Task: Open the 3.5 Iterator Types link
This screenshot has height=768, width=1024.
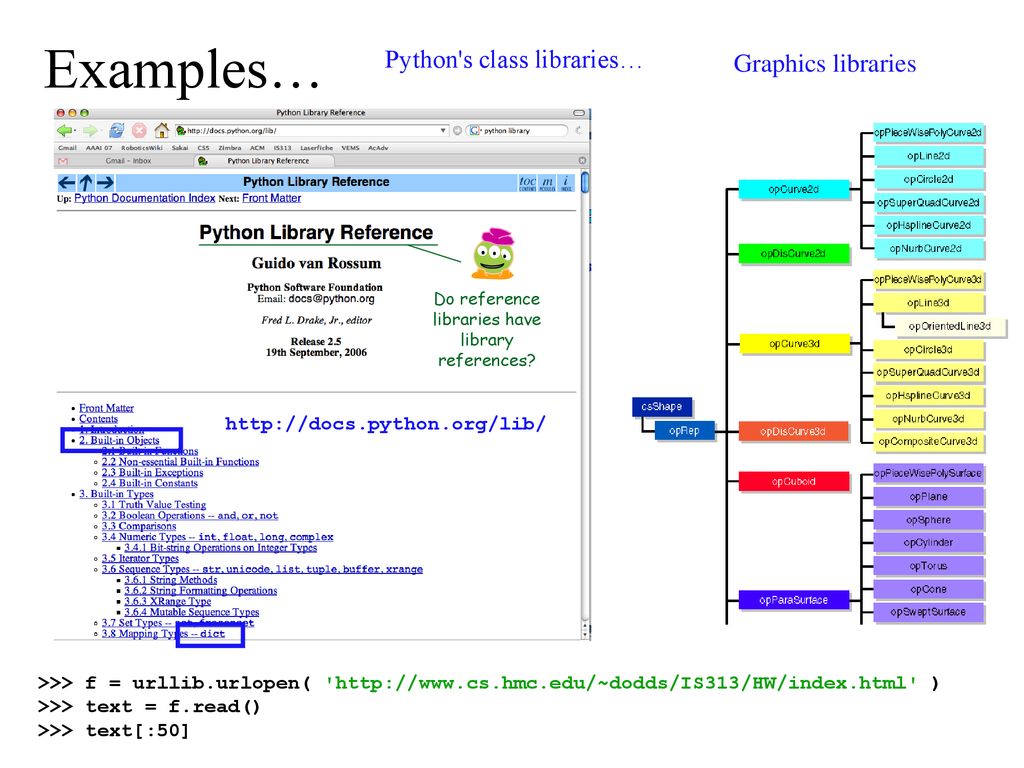Action: pos(140,558)
